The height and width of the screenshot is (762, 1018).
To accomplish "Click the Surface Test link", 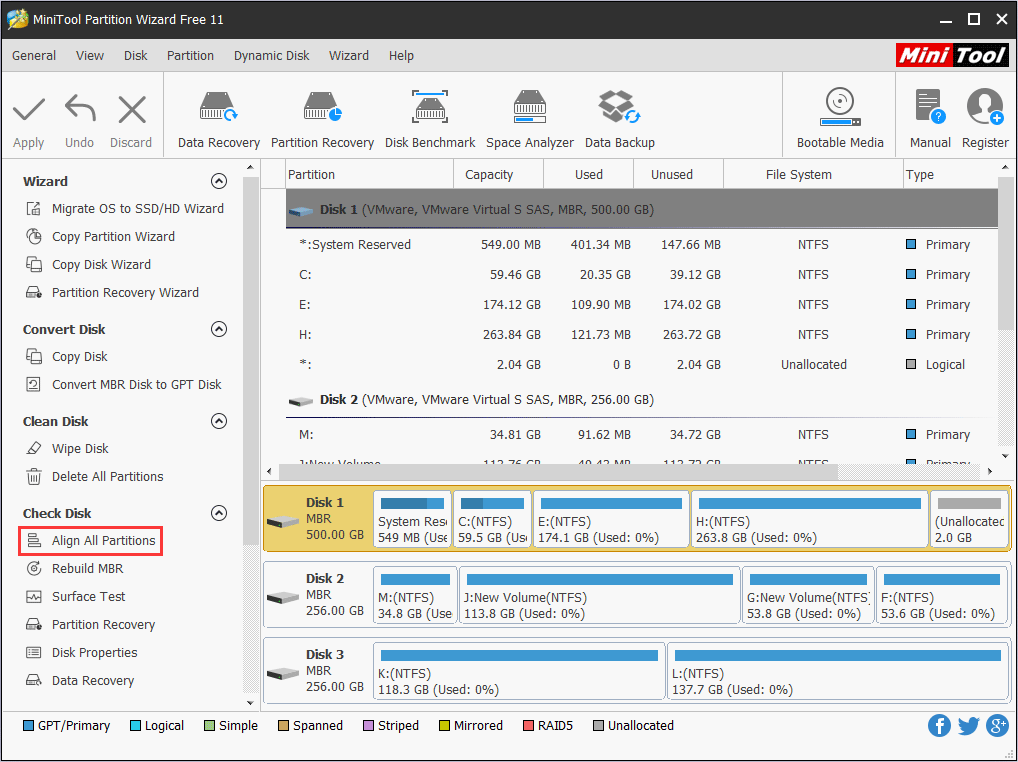I will coord(88,596).
